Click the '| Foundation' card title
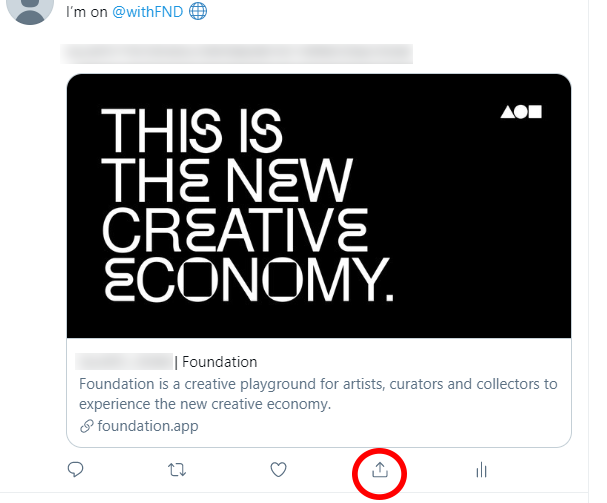Screen dimensions: 607x503 pyautogui.click(x=216, y=362)
